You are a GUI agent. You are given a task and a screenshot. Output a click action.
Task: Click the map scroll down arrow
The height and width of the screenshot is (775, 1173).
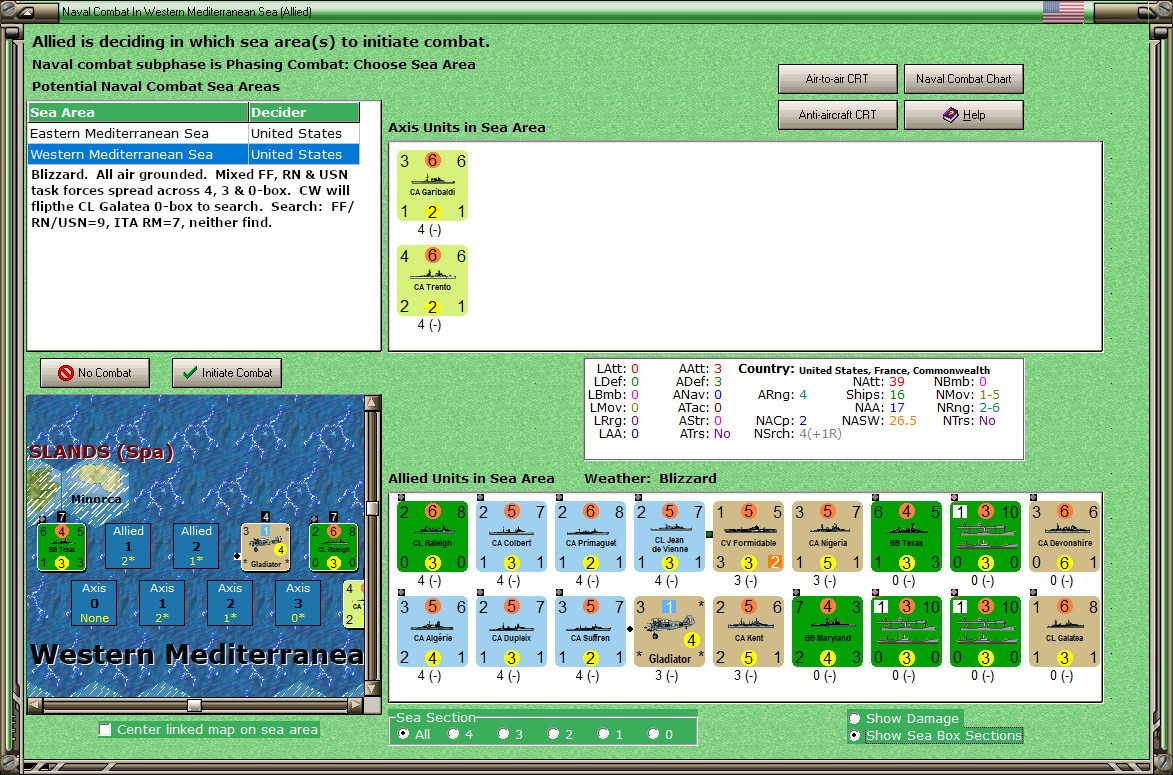(x=372, y=688)
